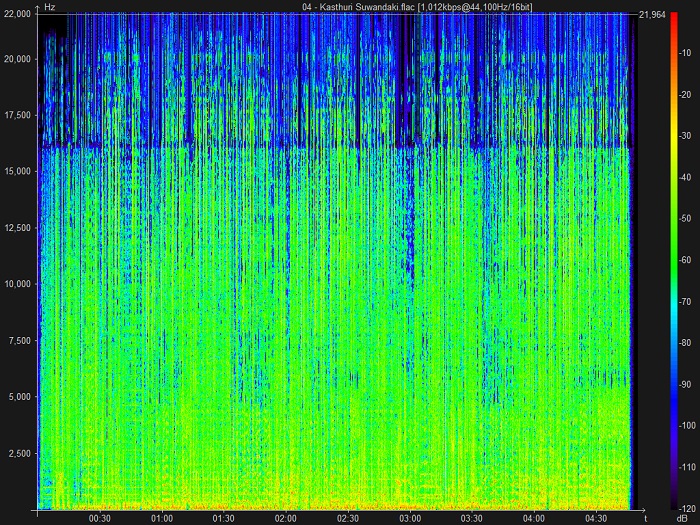Click the 03:00 time marker
This screenshot has height=525, width=700.
[x=410, y=518]
